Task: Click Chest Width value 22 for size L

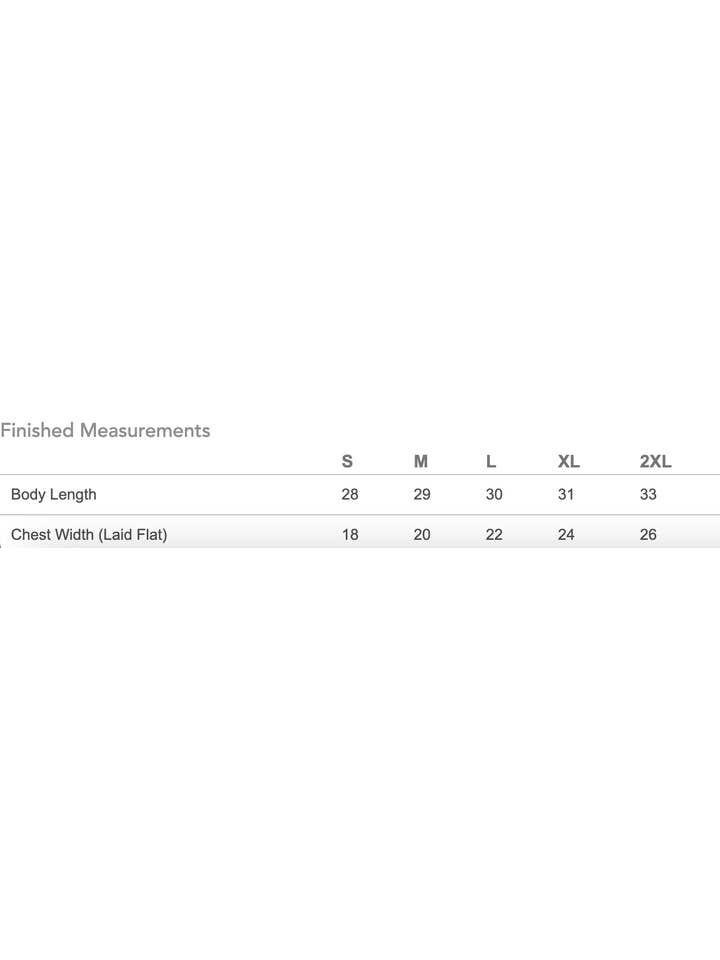Action: [494, 534]
